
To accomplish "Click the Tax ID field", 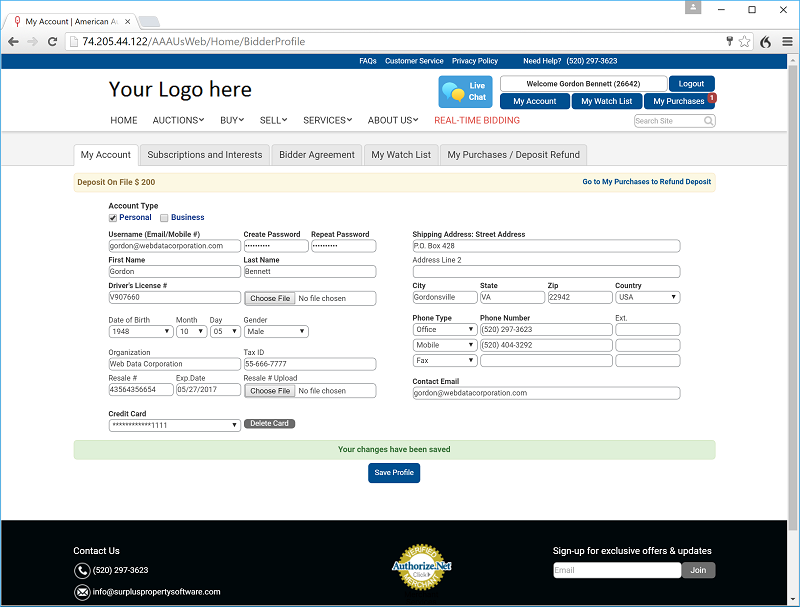I will [310, 364].
